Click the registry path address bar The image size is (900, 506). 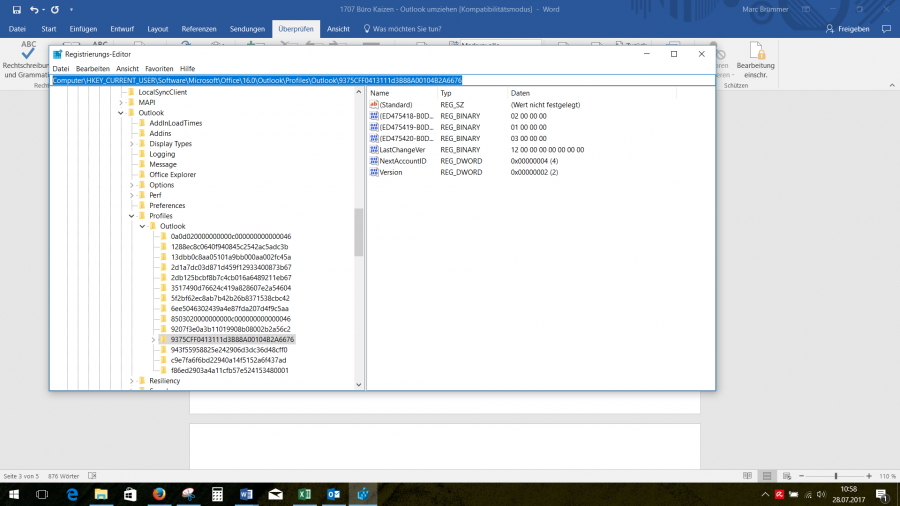(x=383, y=80)
